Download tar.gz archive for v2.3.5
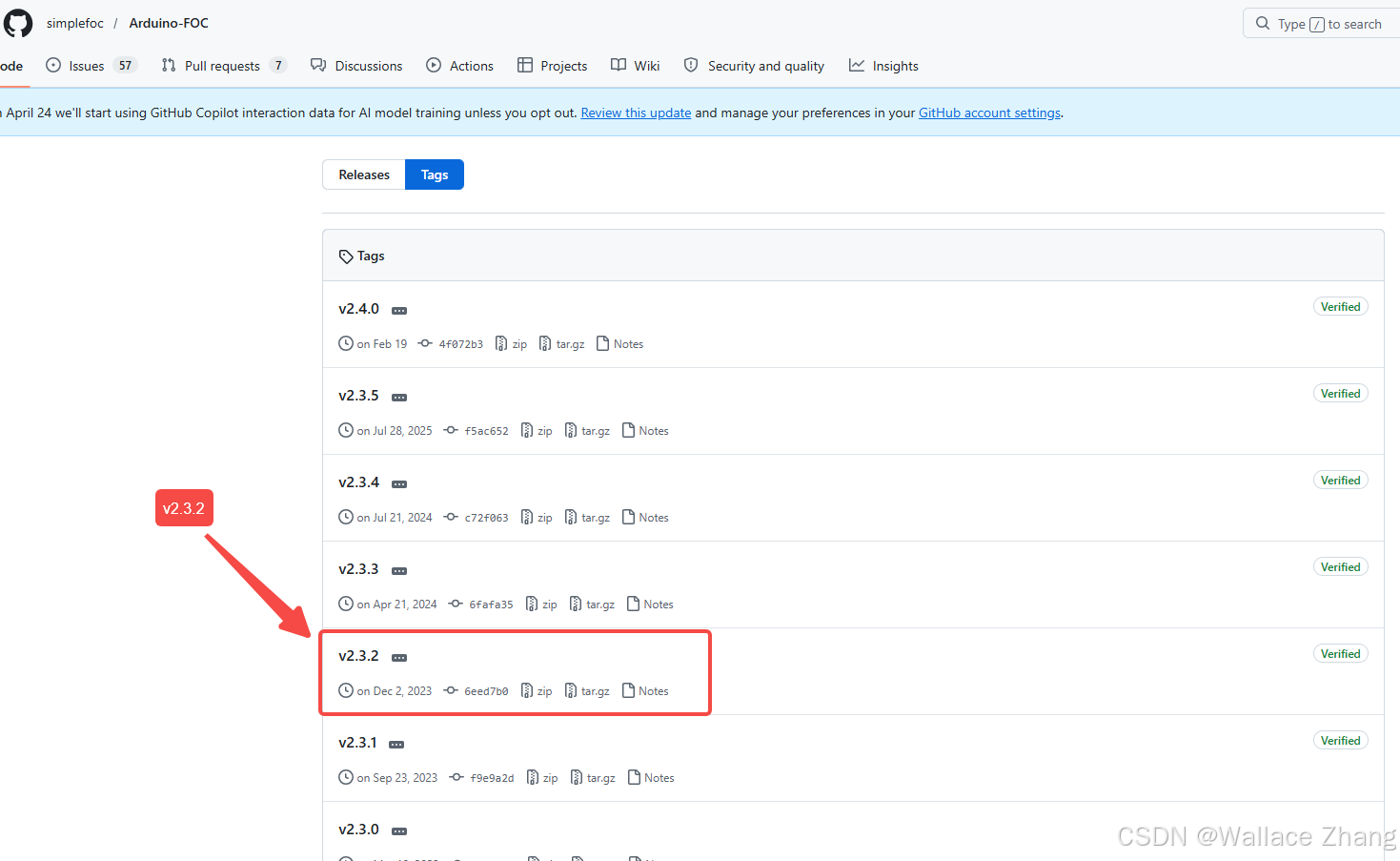The width and height of the screenshot is (1400, 861). 587,431
